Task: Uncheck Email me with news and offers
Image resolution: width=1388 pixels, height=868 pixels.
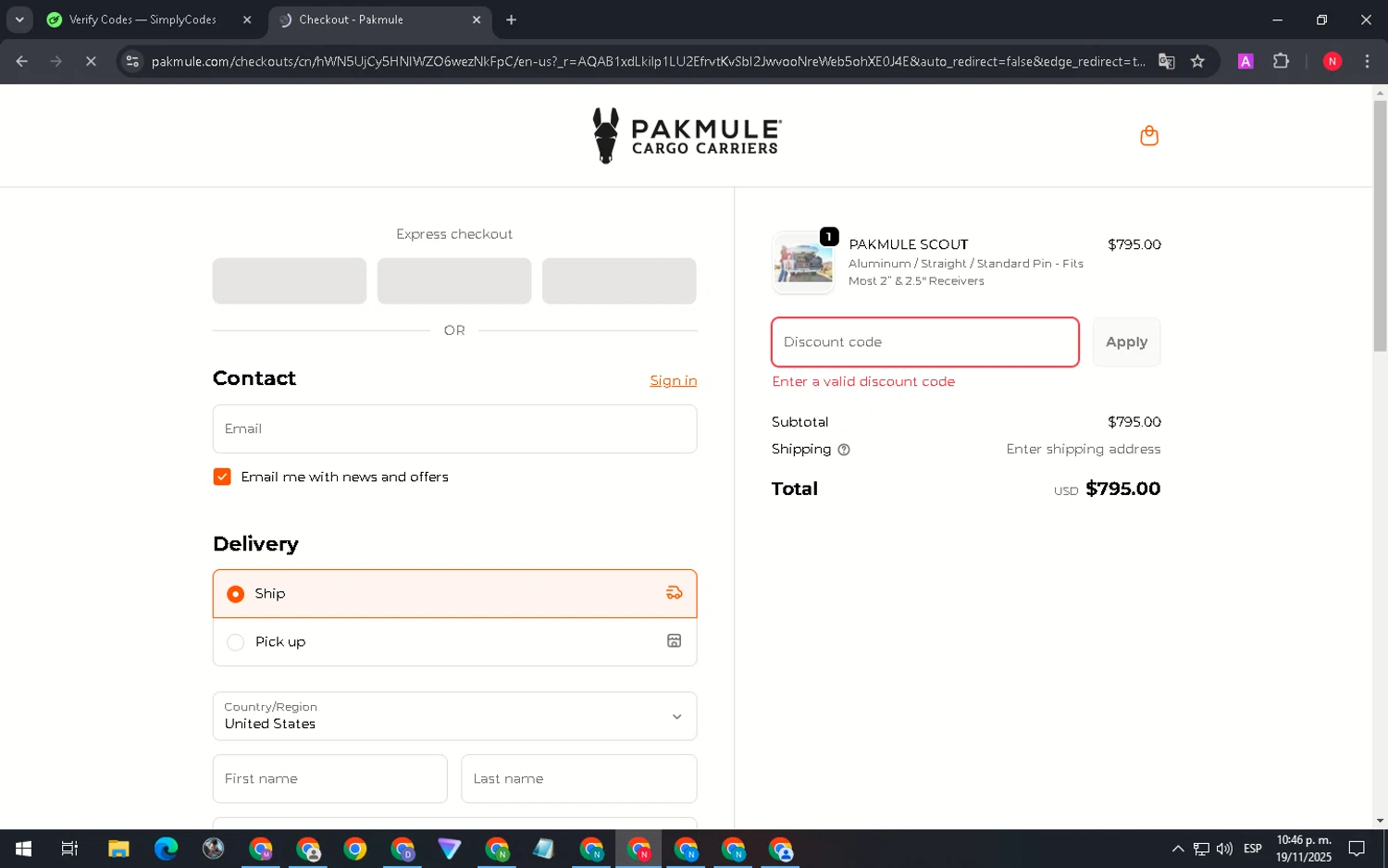Action: [x=222, y=477]
